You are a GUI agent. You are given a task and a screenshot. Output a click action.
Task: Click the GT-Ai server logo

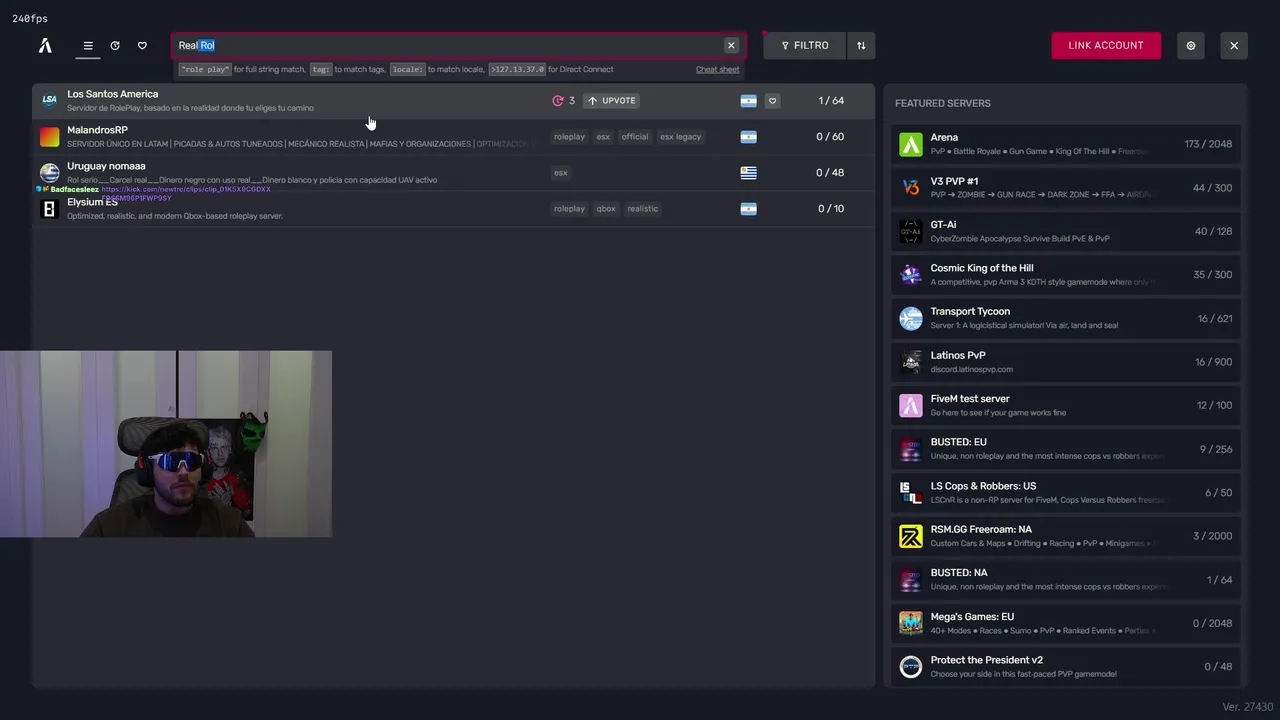click(911, 231)
